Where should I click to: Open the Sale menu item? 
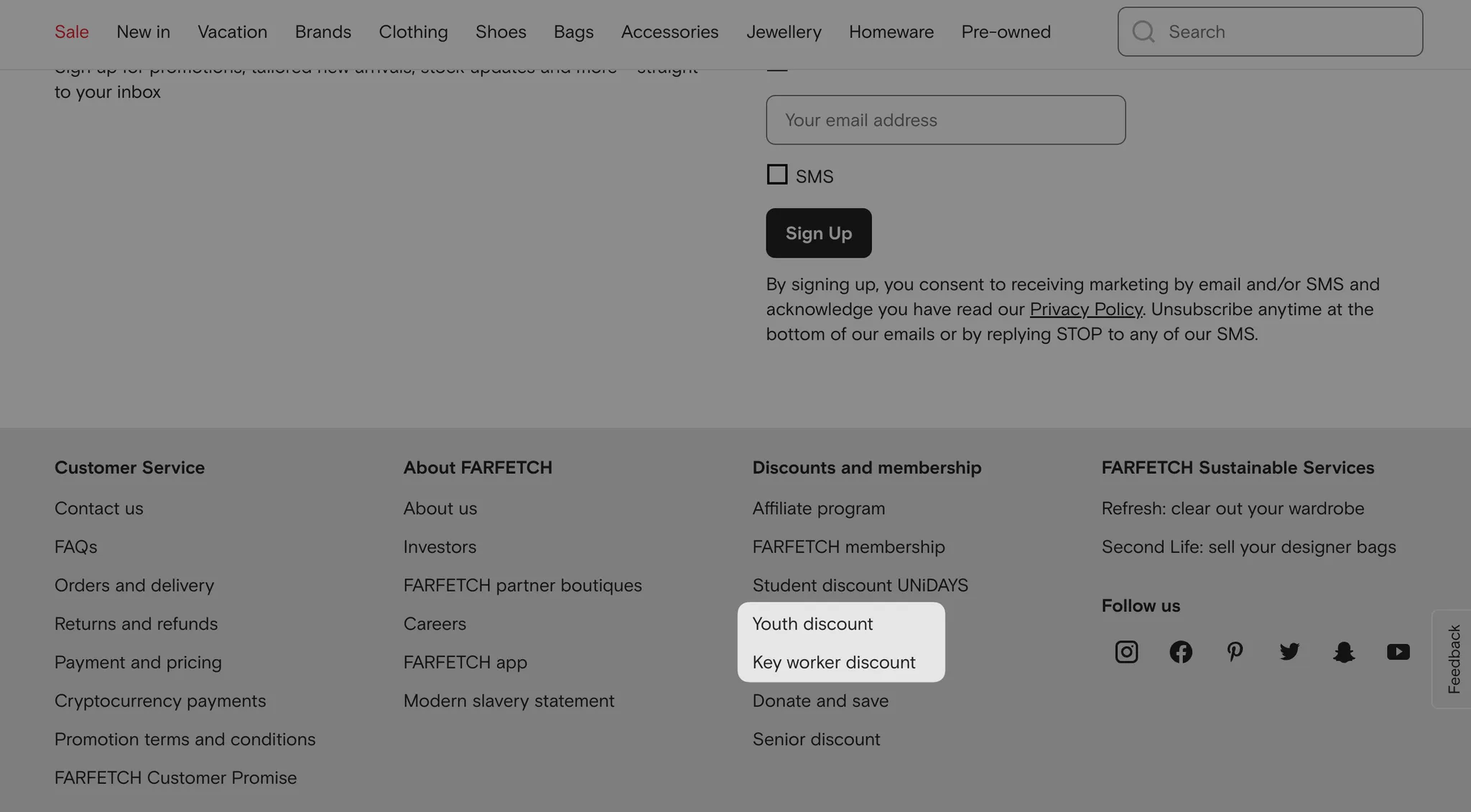tap(72, 32)
